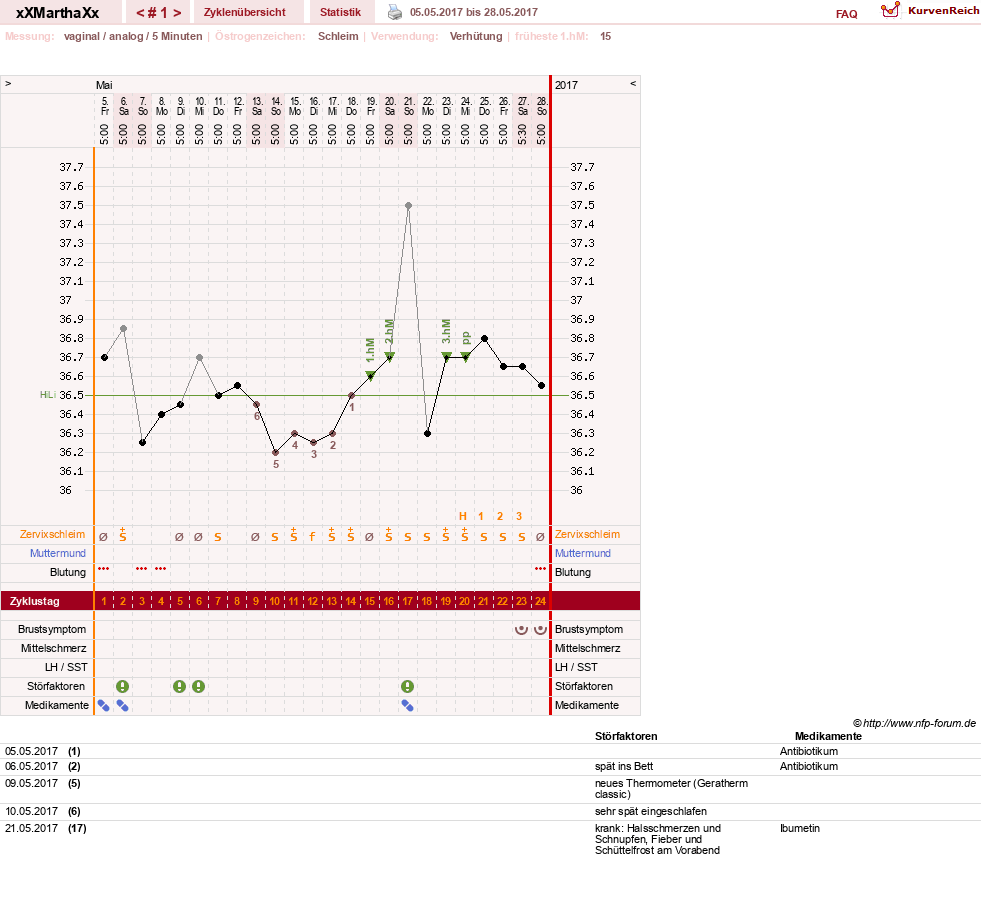Click cervical mucus 'f' symbol on day 12
Viewport: 981px width, 897px height.
coord(312,537)
